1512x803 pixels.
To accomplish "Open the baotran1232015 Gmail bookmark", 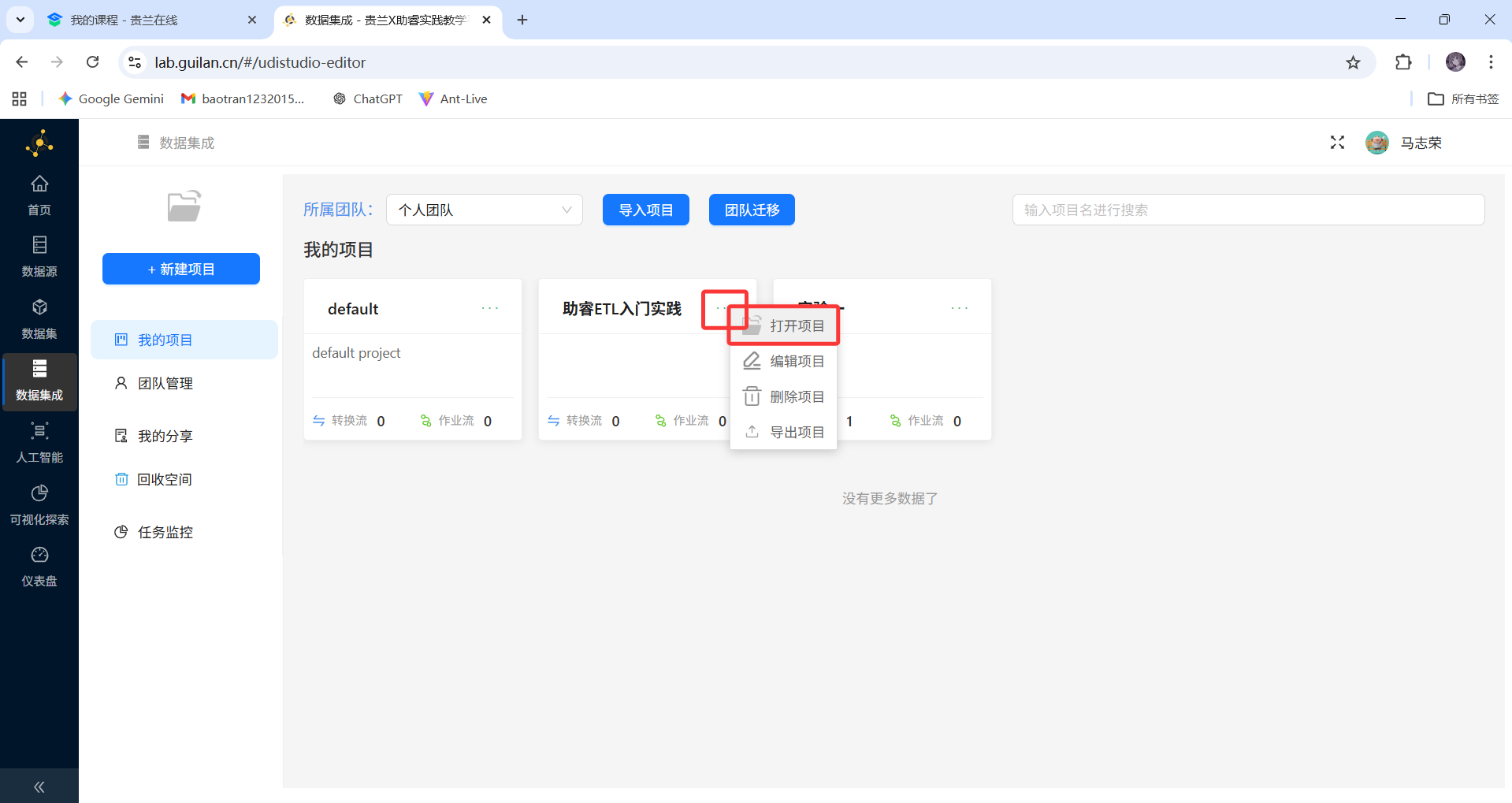I will pyautogui.click(x=243, y=99).
